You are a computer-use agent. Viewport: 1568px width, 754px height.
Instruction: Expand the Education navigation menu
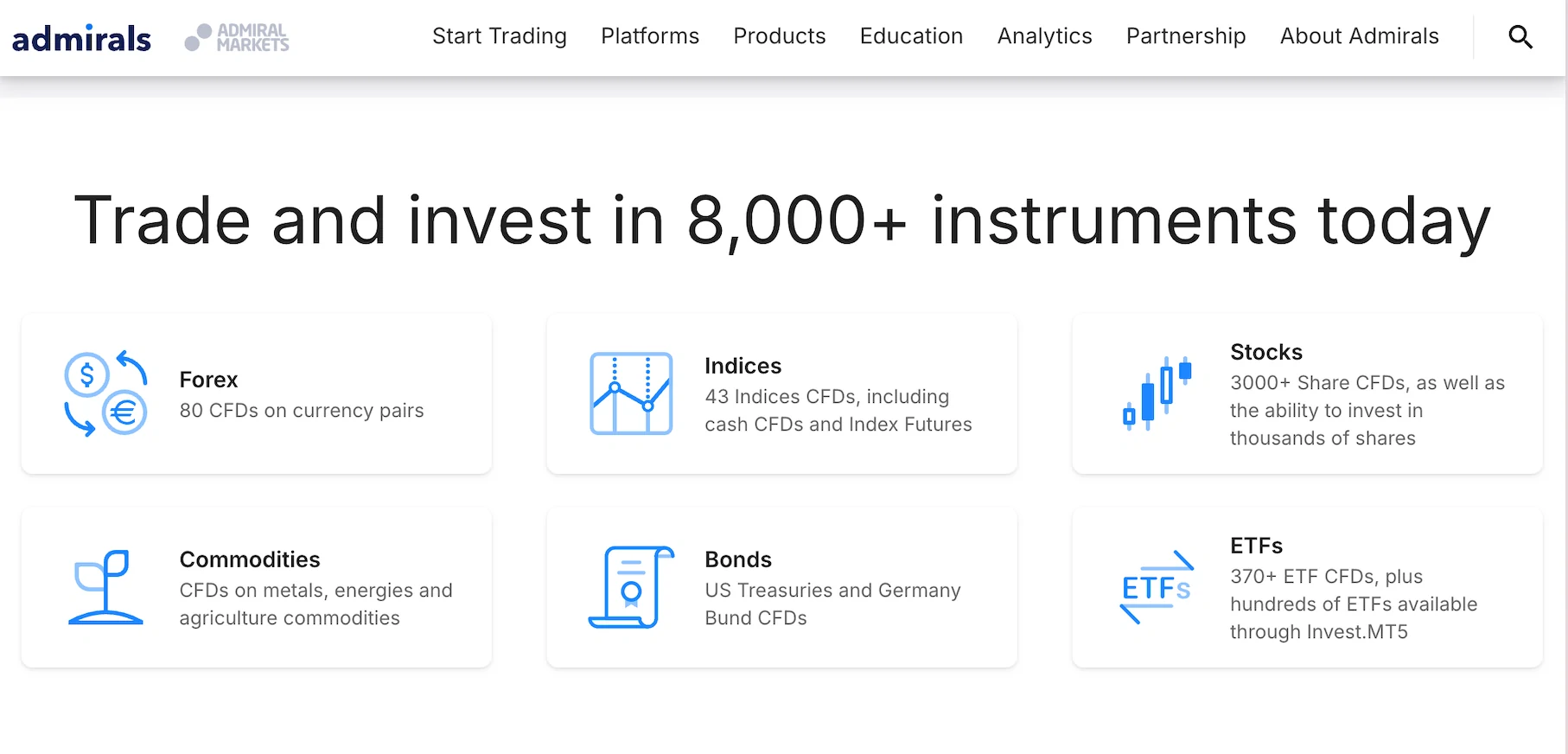[x=911, y=36]
